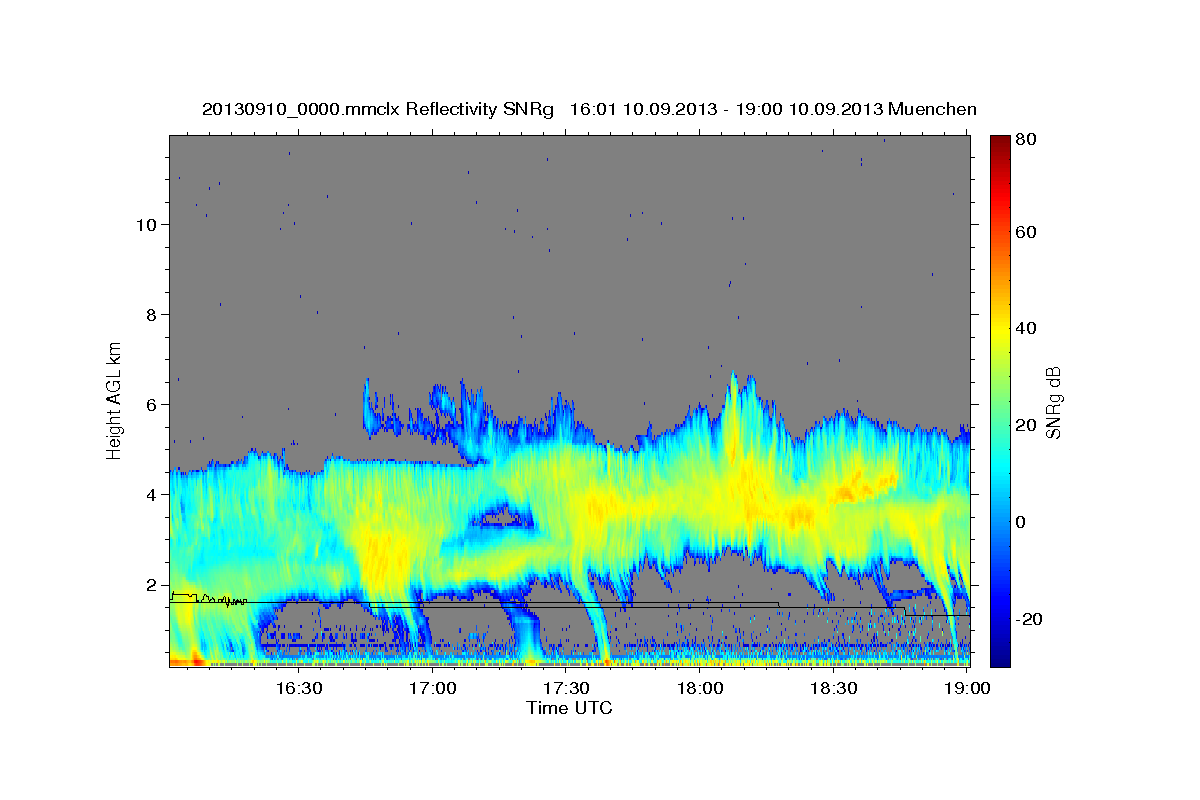This screenshot has width=1200, height=800.
Task: Click the colorbar value 60
Action: click(x=1025, y=232)
